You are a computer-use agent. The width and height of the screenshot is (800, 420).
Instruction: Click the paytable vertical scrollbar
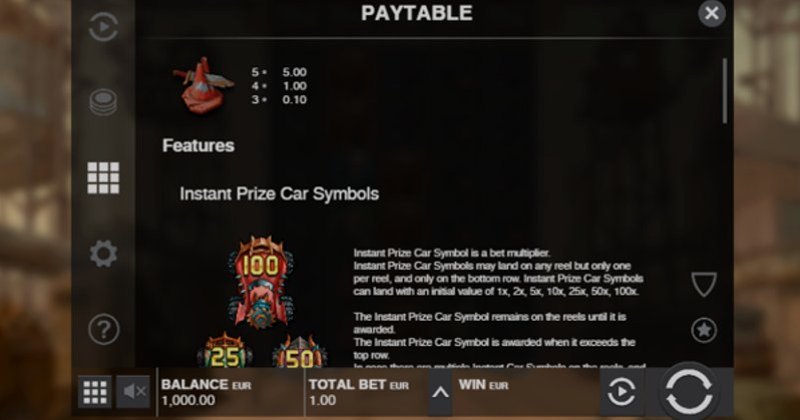click(x=724, y=91)
